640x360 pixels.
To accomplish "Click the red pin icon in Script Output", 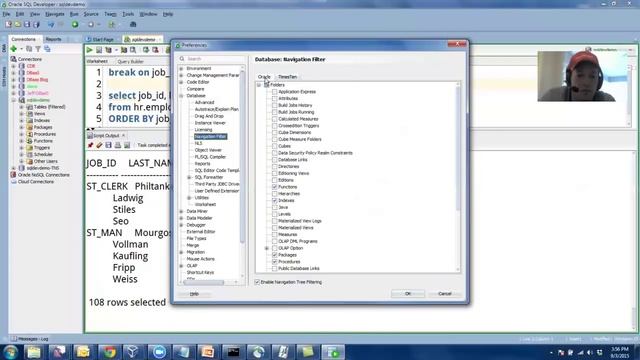I will click(90, 145).
